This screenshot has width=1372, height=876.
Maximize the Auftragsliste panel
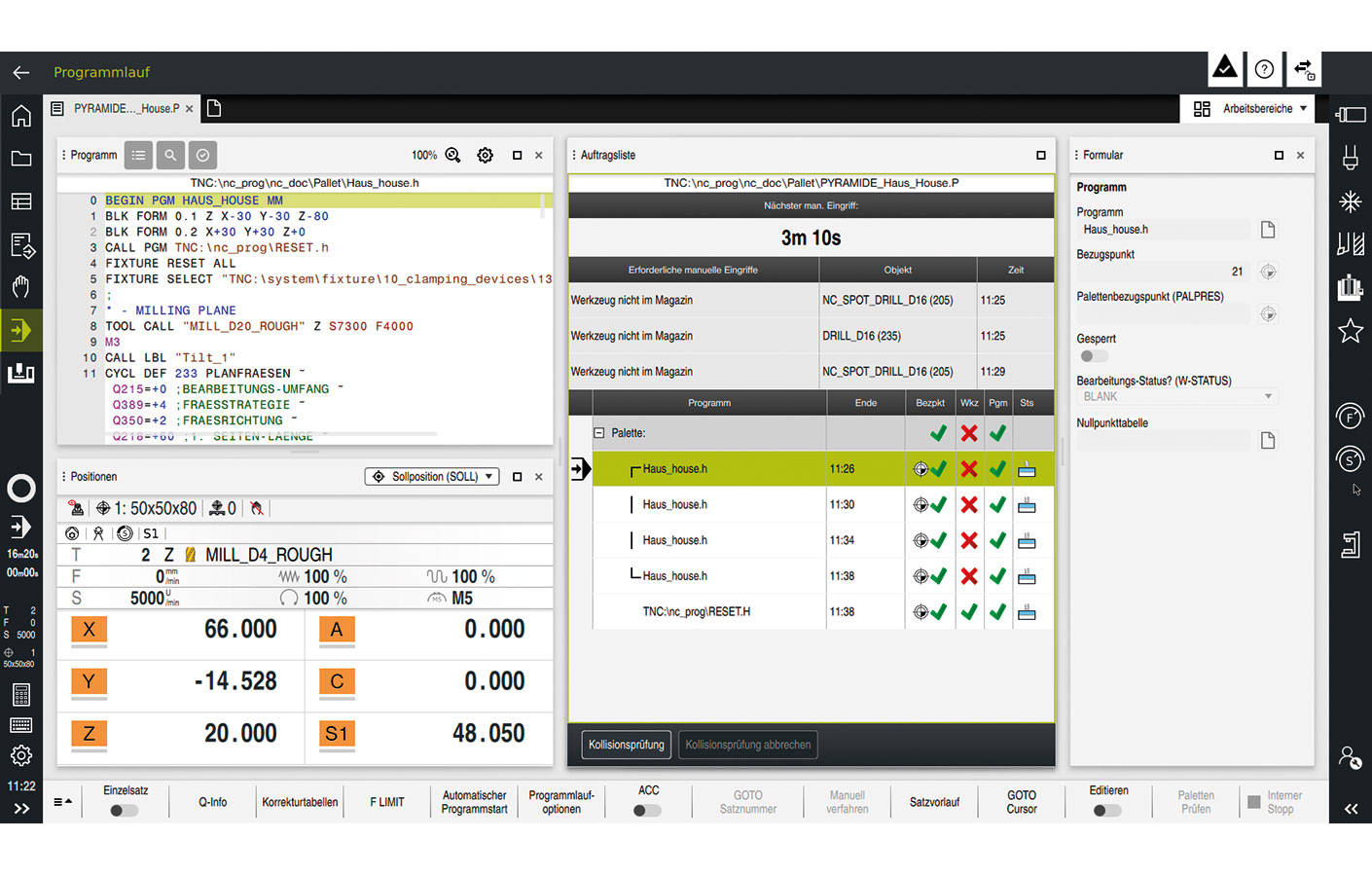1041,155
